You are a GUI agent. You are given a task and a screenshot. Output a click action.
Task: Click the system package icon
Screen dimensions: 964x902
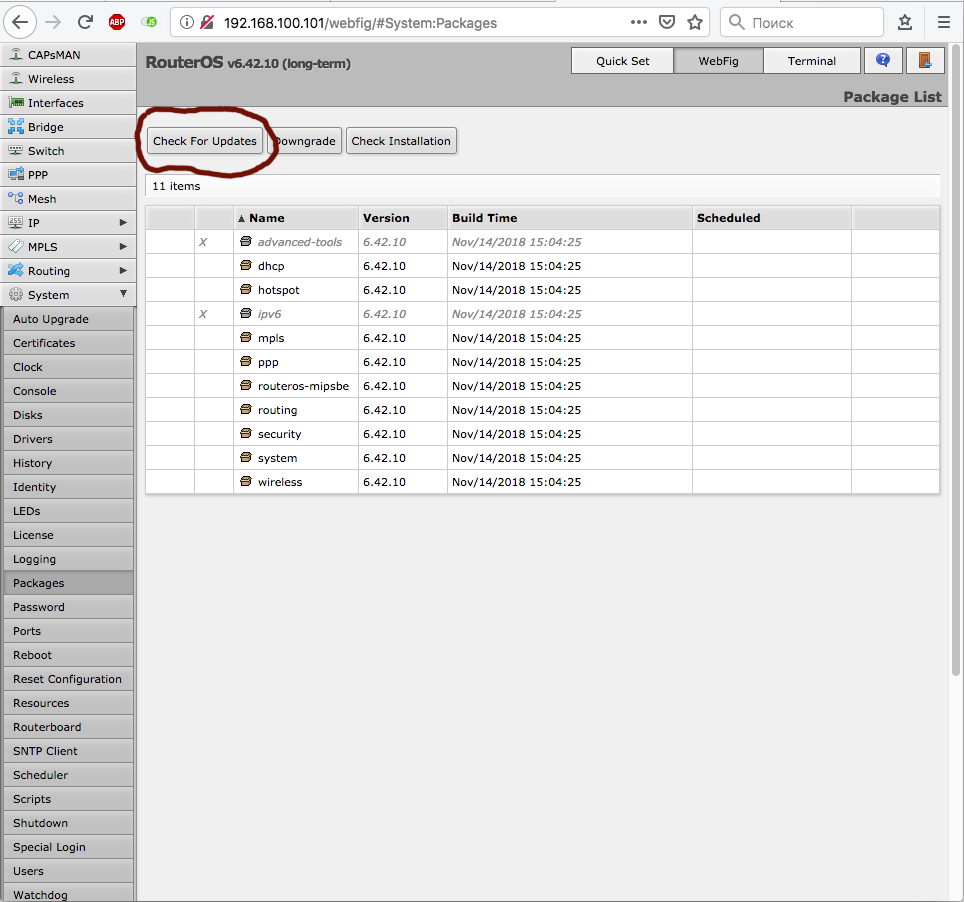246,457
